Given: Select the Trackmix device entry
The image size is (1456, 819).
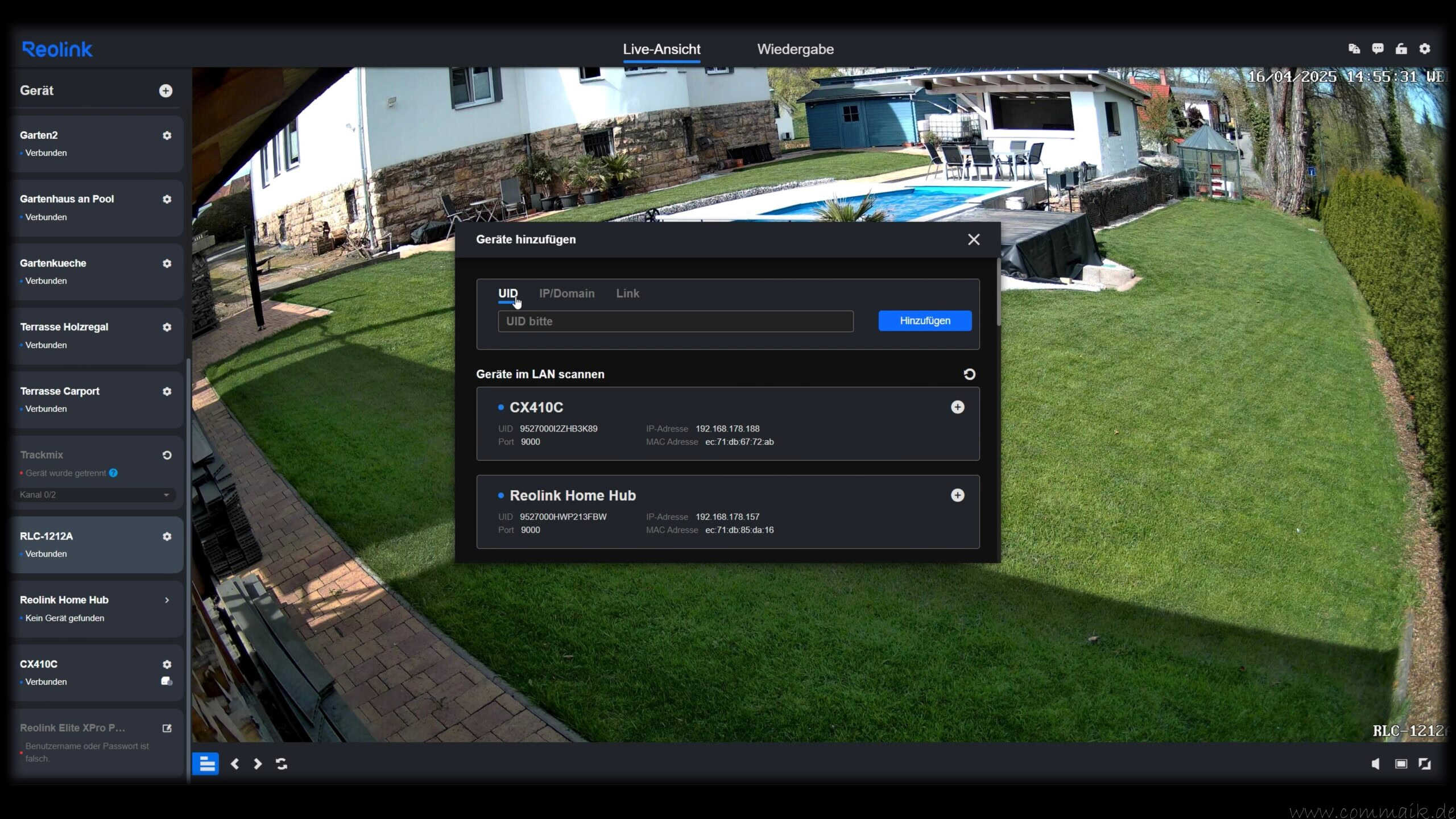Looking at the screenshot, I should [x=96, y=472].
